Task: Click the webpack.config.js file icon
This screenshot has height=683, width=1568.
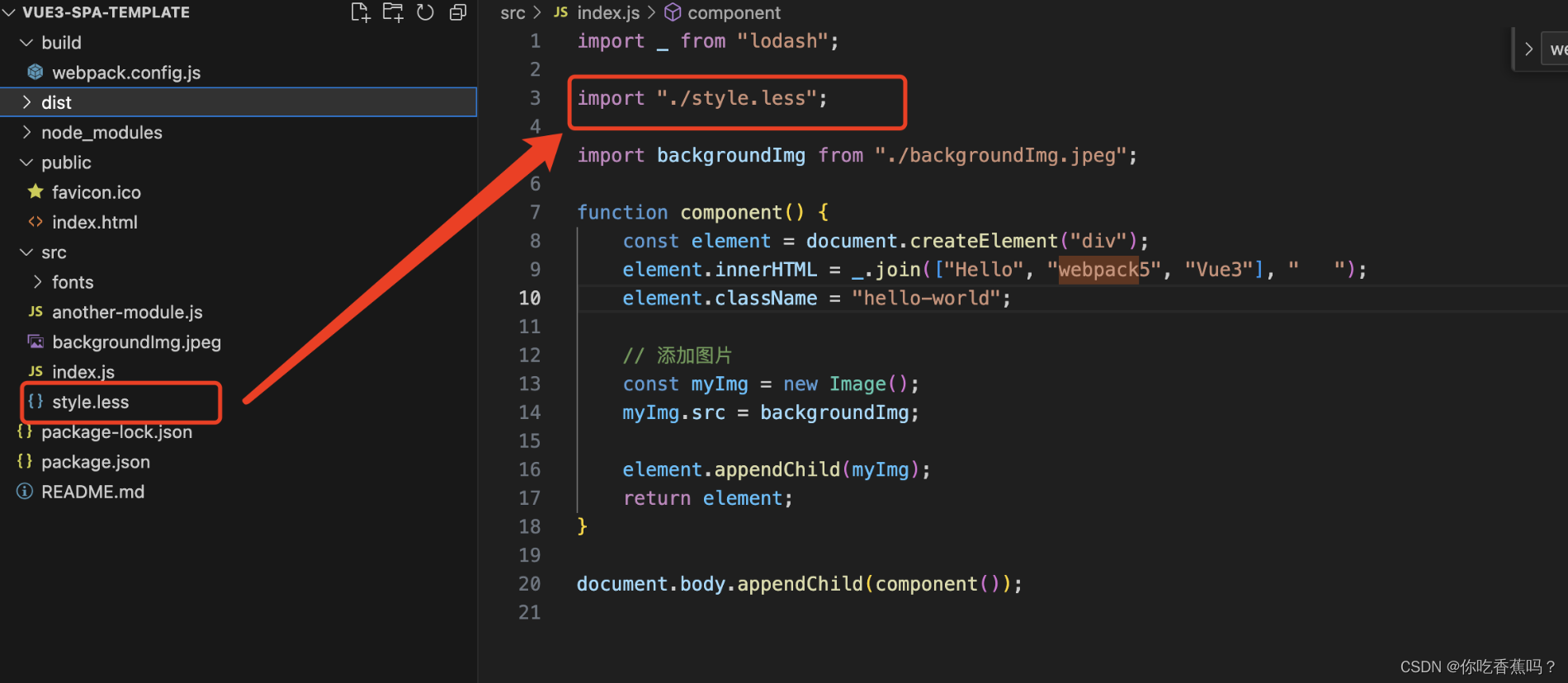Action: tap(35, 73)
